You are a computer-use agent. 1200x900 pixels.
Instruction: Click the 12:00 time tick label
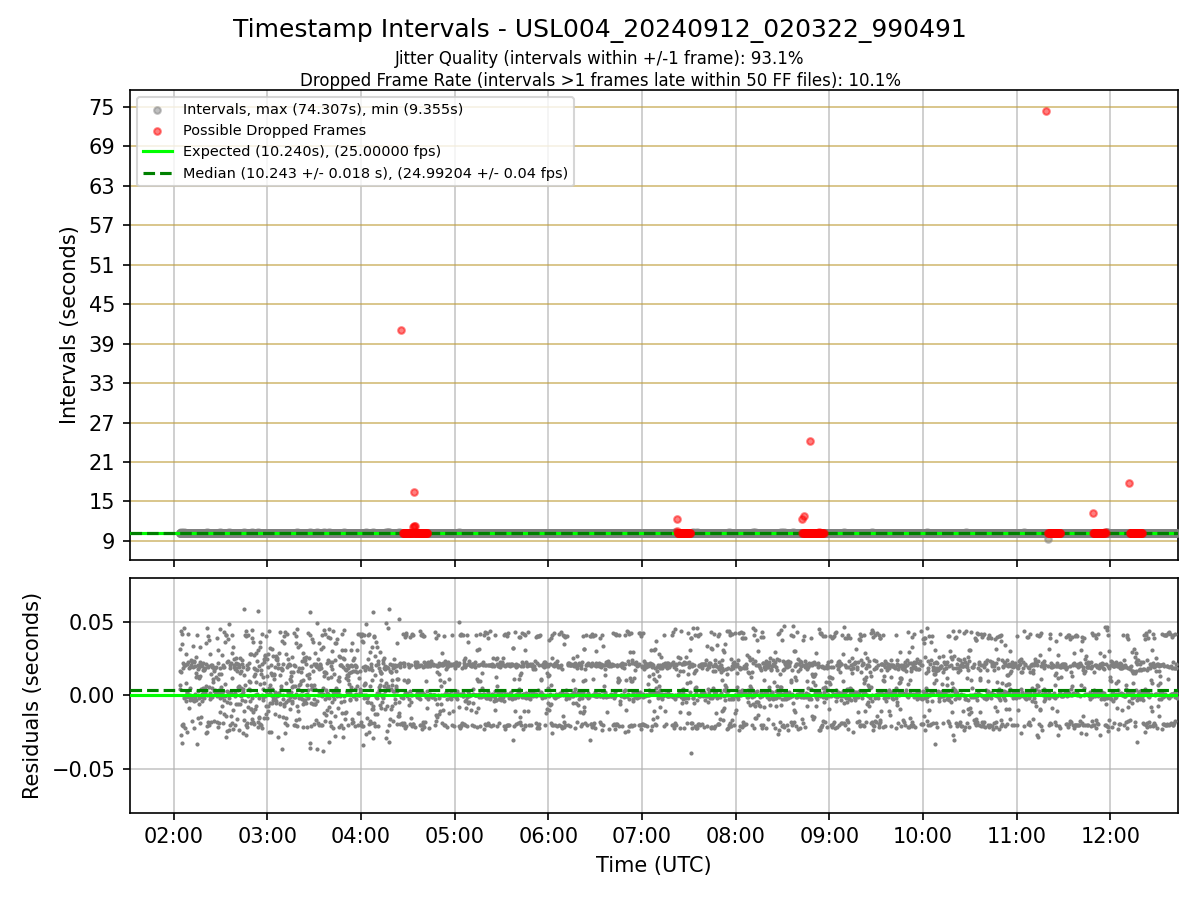pos(1111,836)
